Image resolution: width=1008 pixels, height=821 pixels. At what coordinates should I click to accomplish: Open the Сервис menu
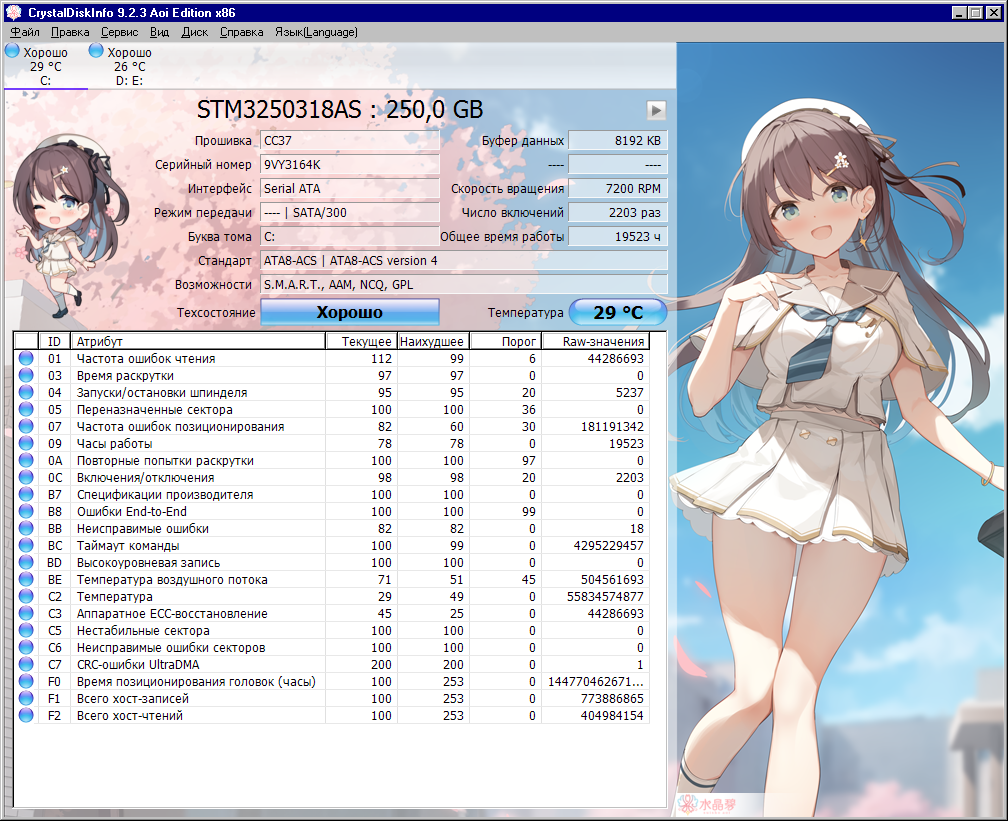pos(119,32)
